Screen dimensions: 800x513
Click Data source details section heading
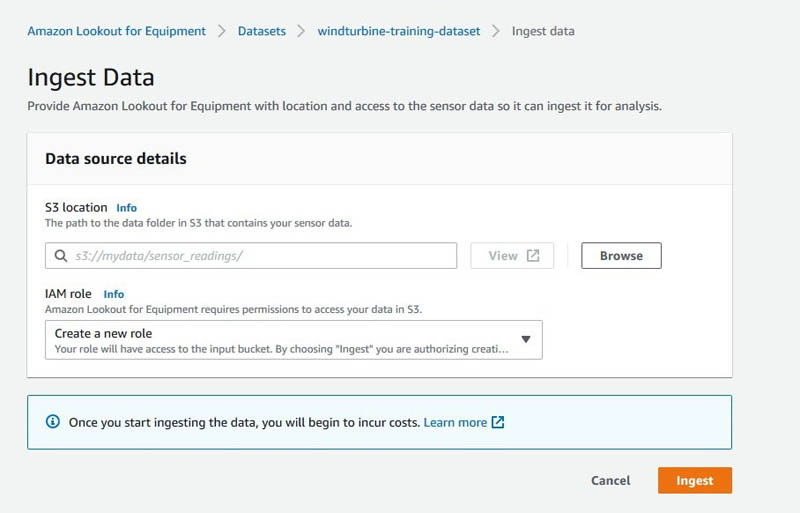[116, 159]
